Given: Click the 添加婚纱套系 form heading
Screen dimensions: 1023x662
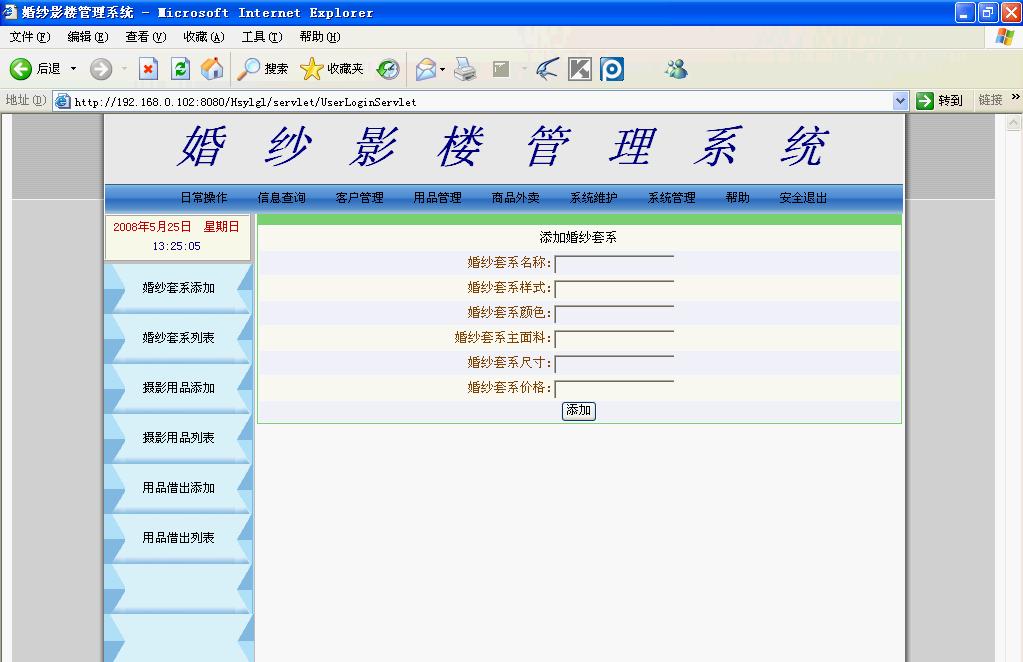Looking at the screenshot, I should (x=578, y=237).
